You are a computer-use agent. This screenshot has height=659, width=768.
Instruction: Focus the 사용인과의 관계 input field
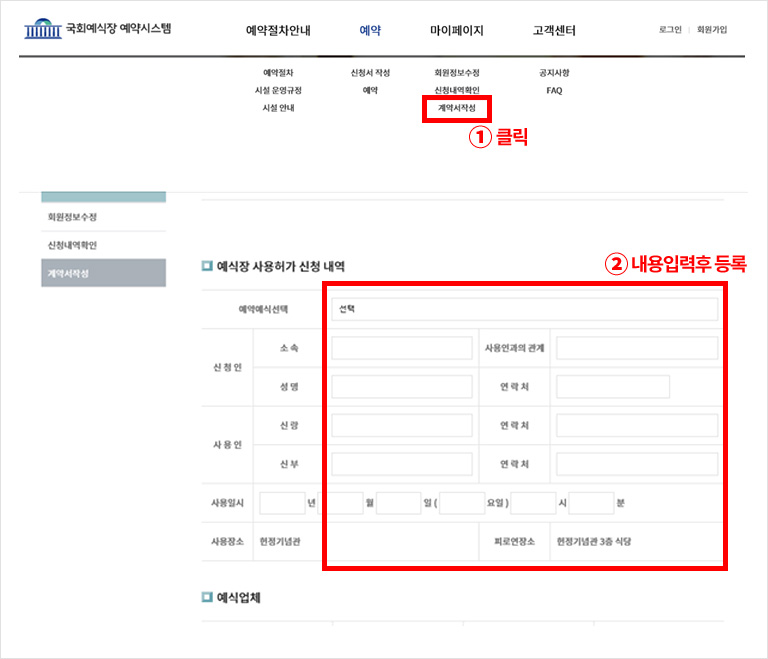point(636,348)
